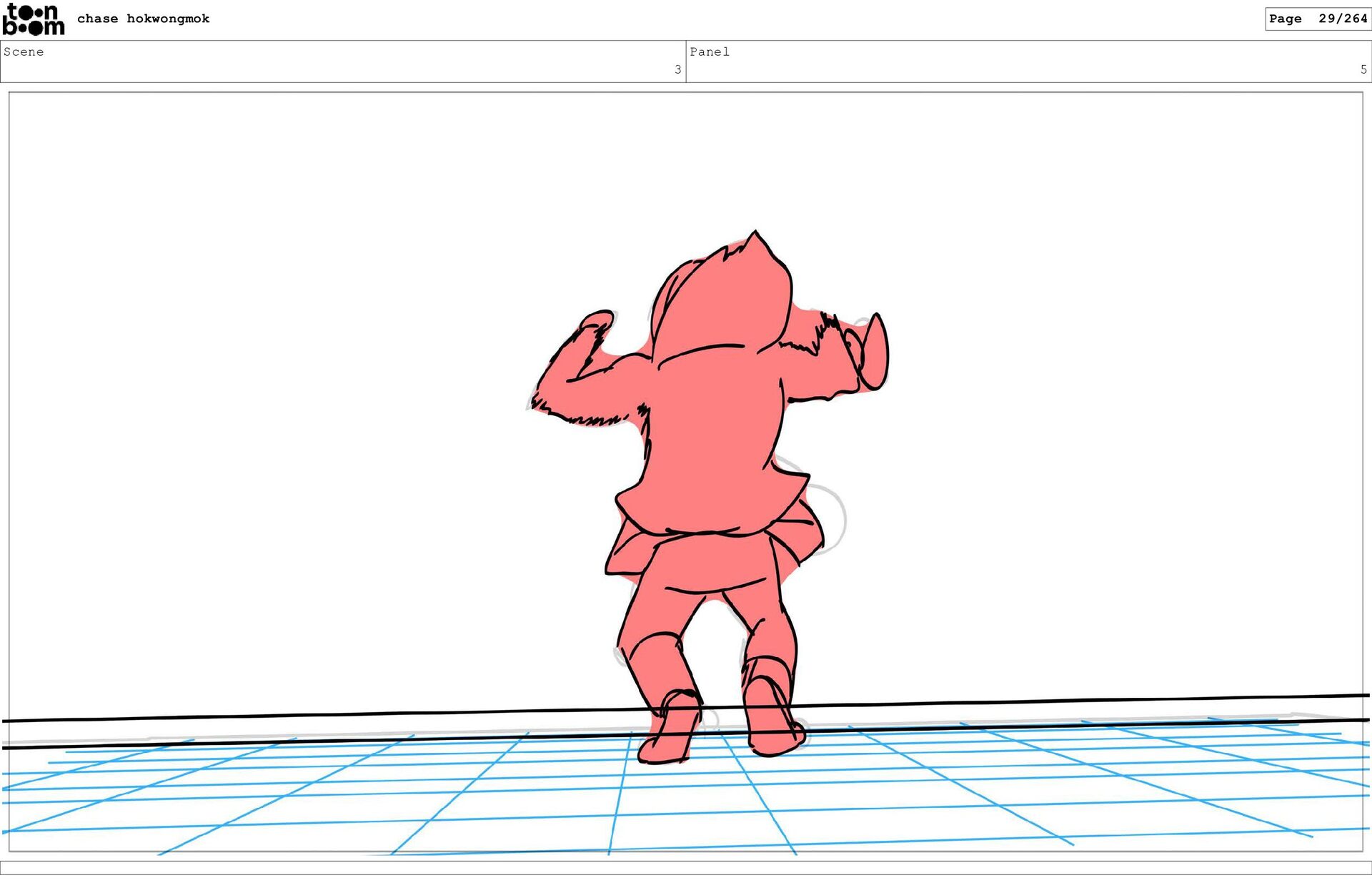Click the Scene label
1372x888 pixels.
[24, 51]
